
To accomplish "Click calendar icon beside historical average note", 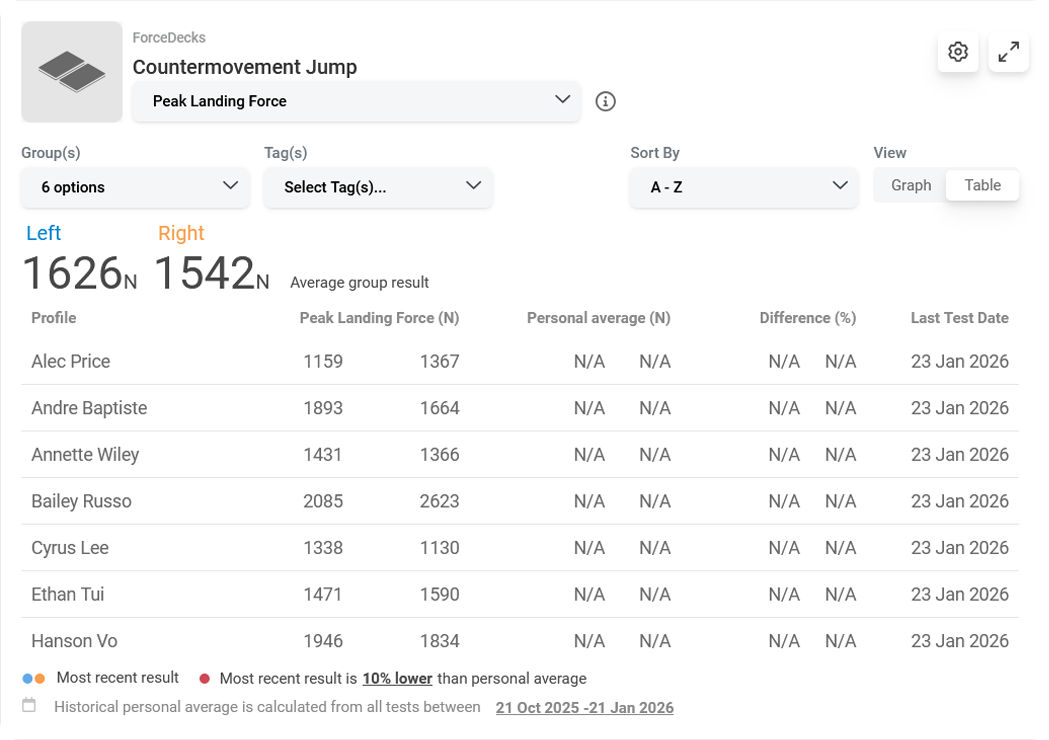I will point(29,705).
